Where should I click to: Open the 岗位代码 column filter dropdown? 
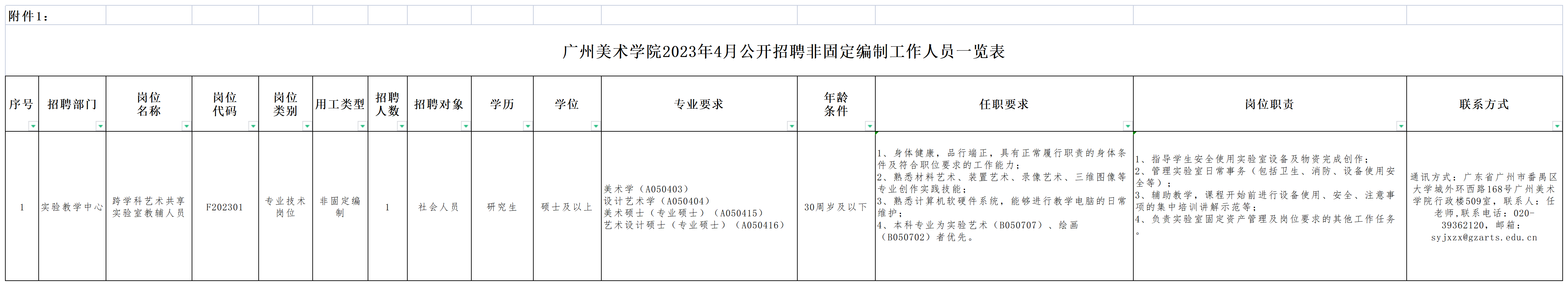click(x=253, y=126)
